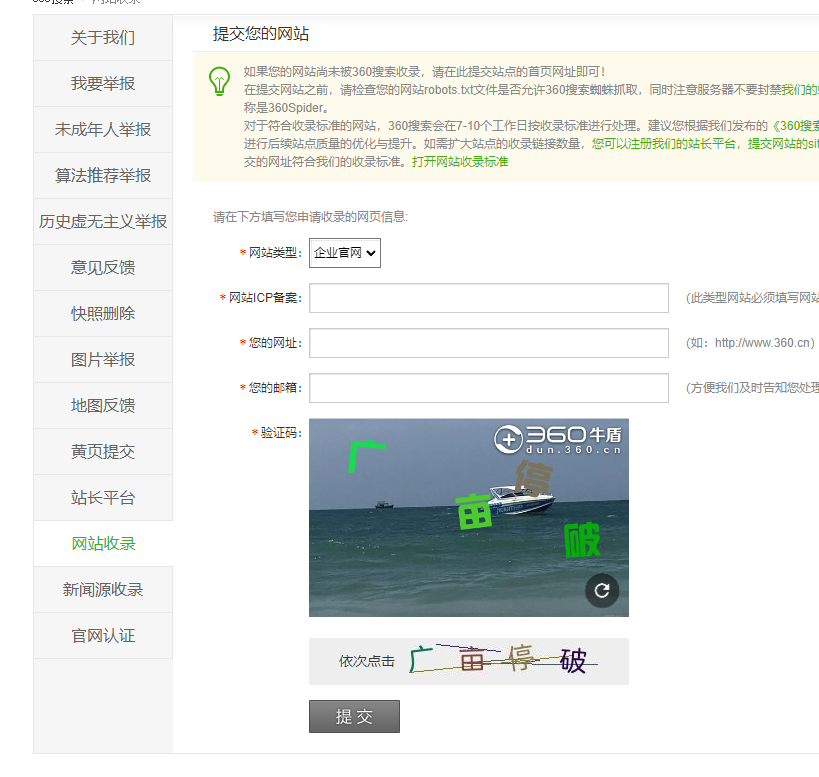Open the 站长平台 sidebar item
The width and height of the screenshot is (819, 777).
(103, 497)
